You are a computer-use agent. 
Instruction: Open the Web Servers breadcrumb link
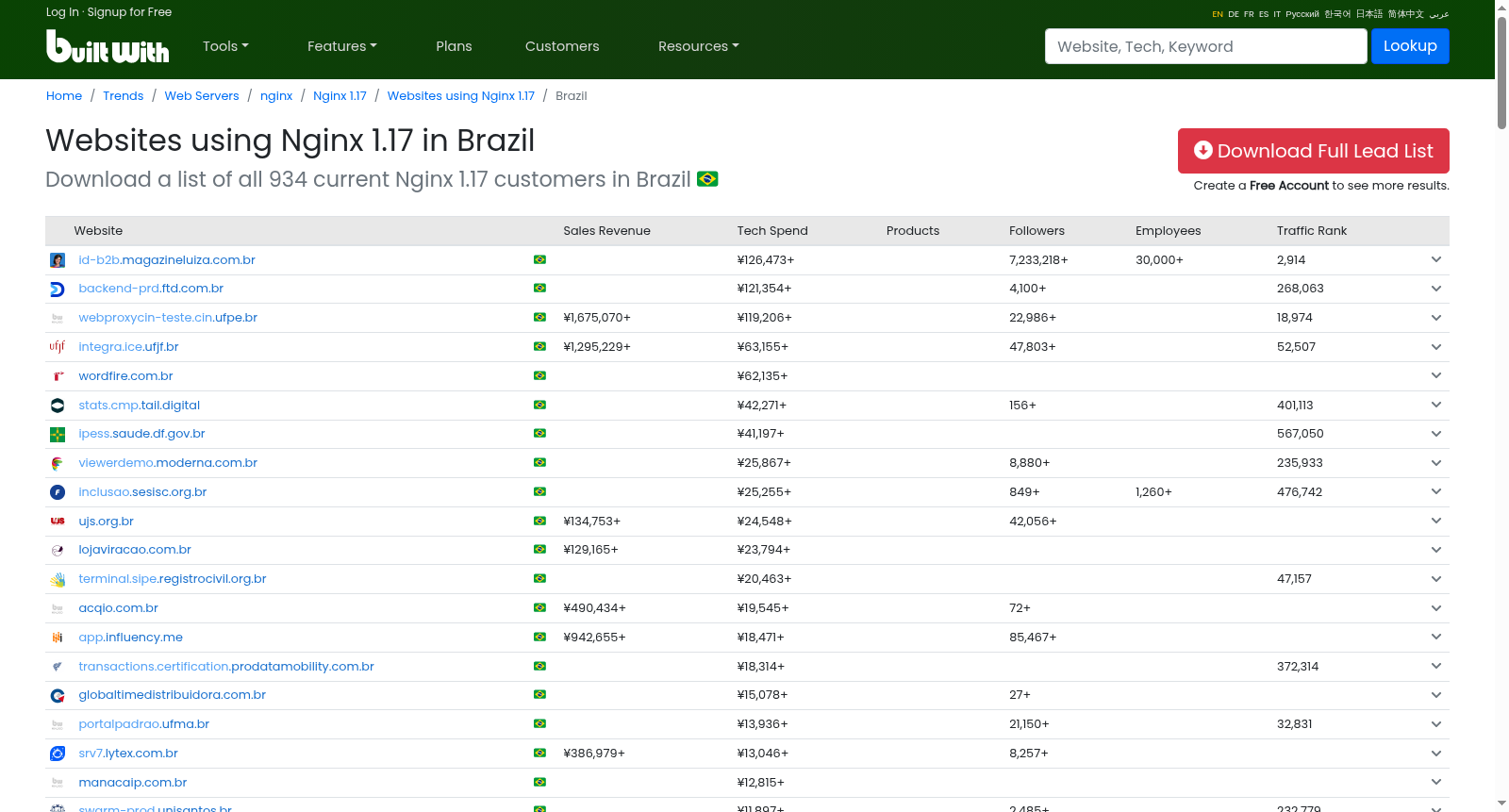[x=202, y=96]
